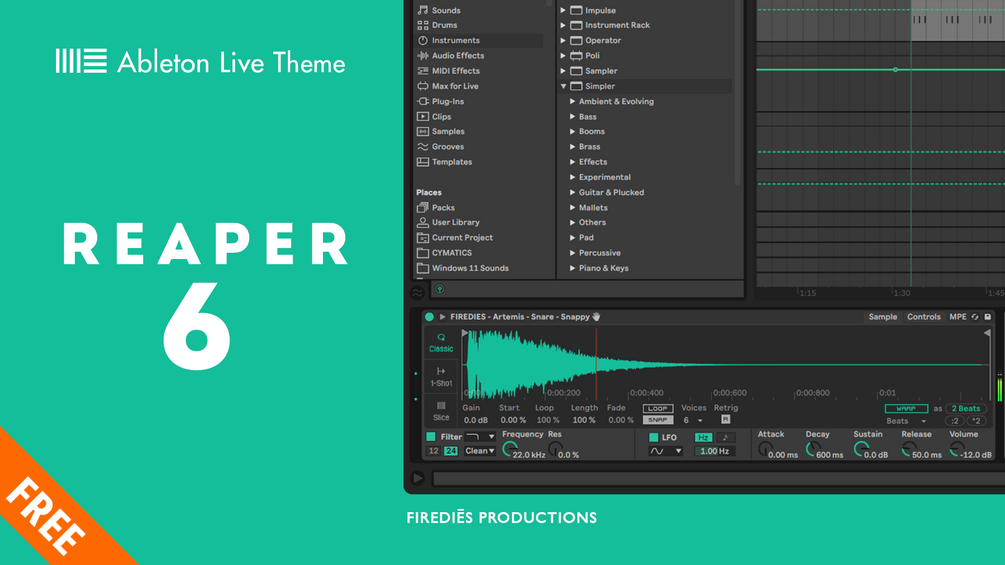The image size is (1005, 565).
Task: Click the :2 halve length button
Action: tap(955, 421)
